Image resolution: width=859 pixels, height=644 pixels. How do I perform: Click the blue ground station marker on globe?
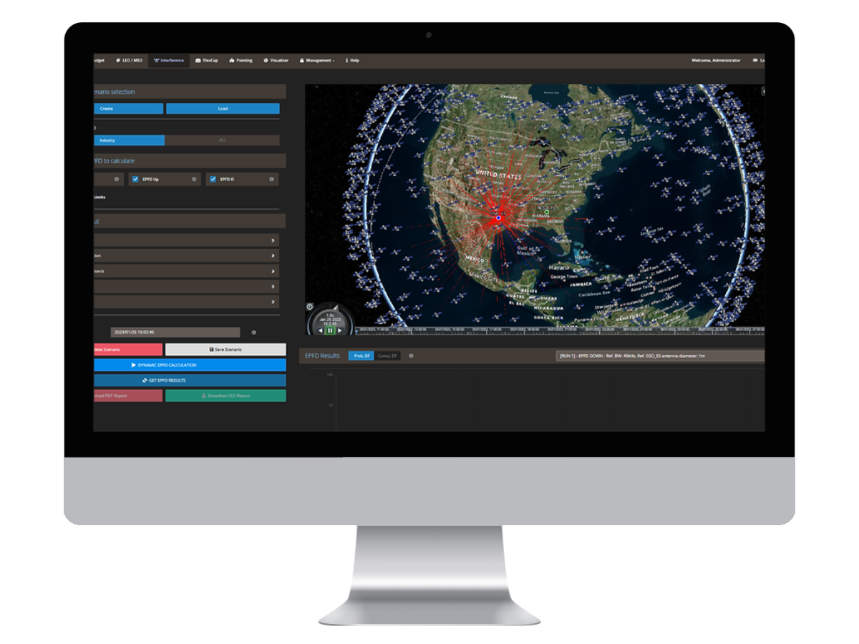click(497, 216)
